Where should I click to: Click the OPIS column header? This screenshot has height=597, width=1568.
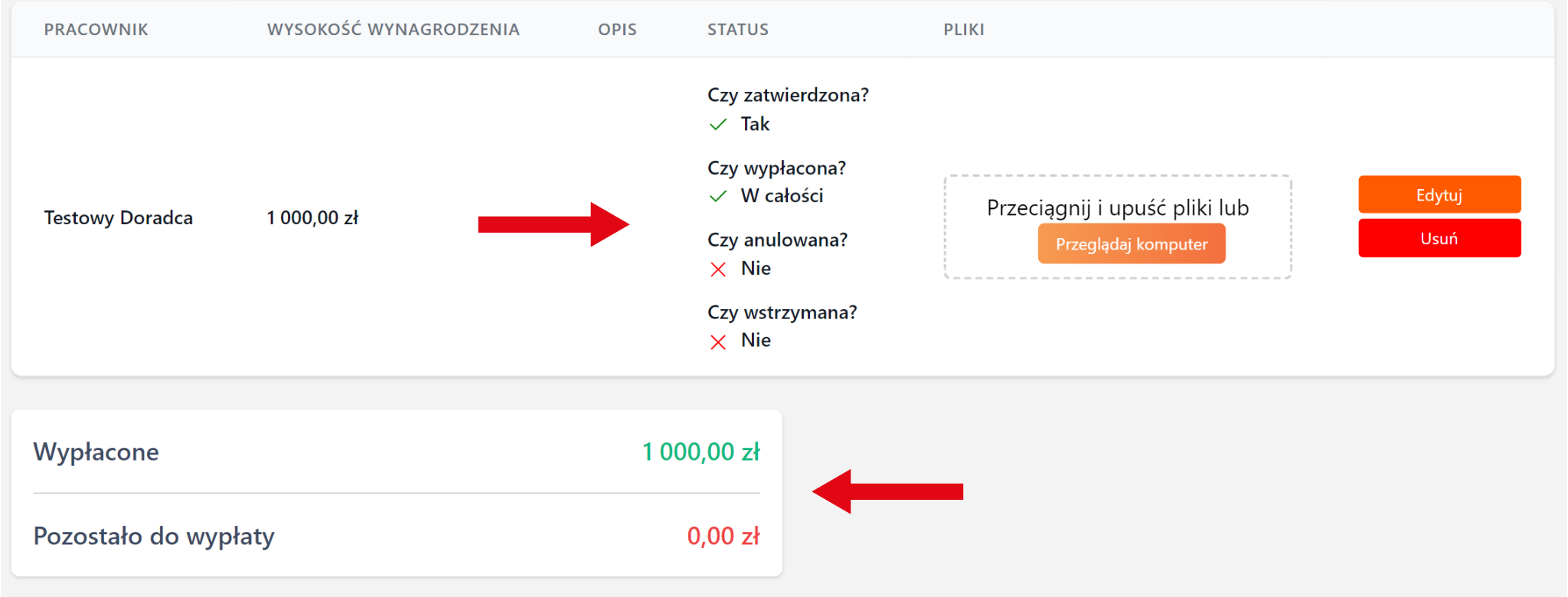pyautogui.click(x=617, y=30)
